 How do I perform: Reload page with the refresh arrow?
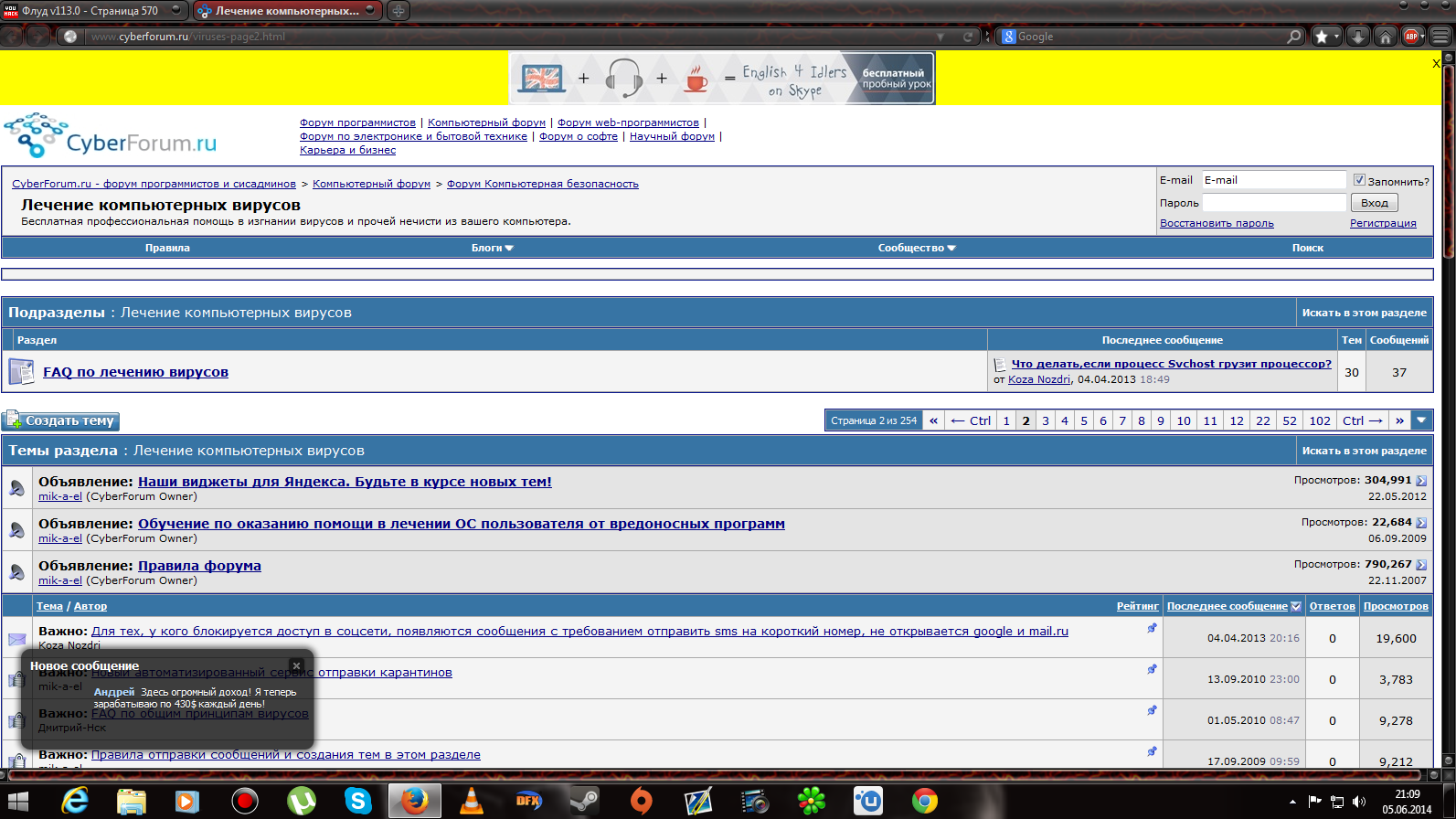pos(968,37)
